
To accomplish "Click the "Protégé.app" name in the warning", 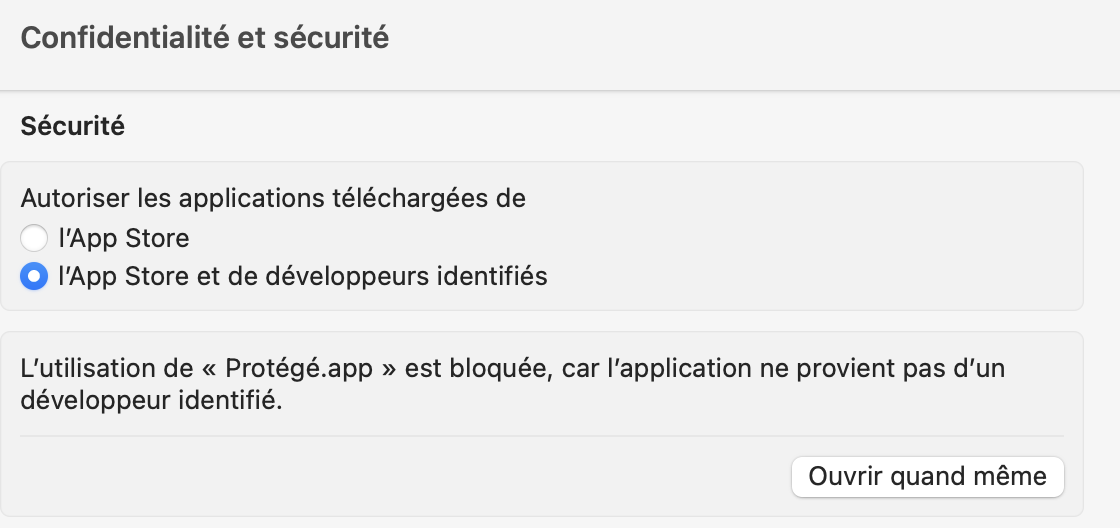I will point(298,368).
